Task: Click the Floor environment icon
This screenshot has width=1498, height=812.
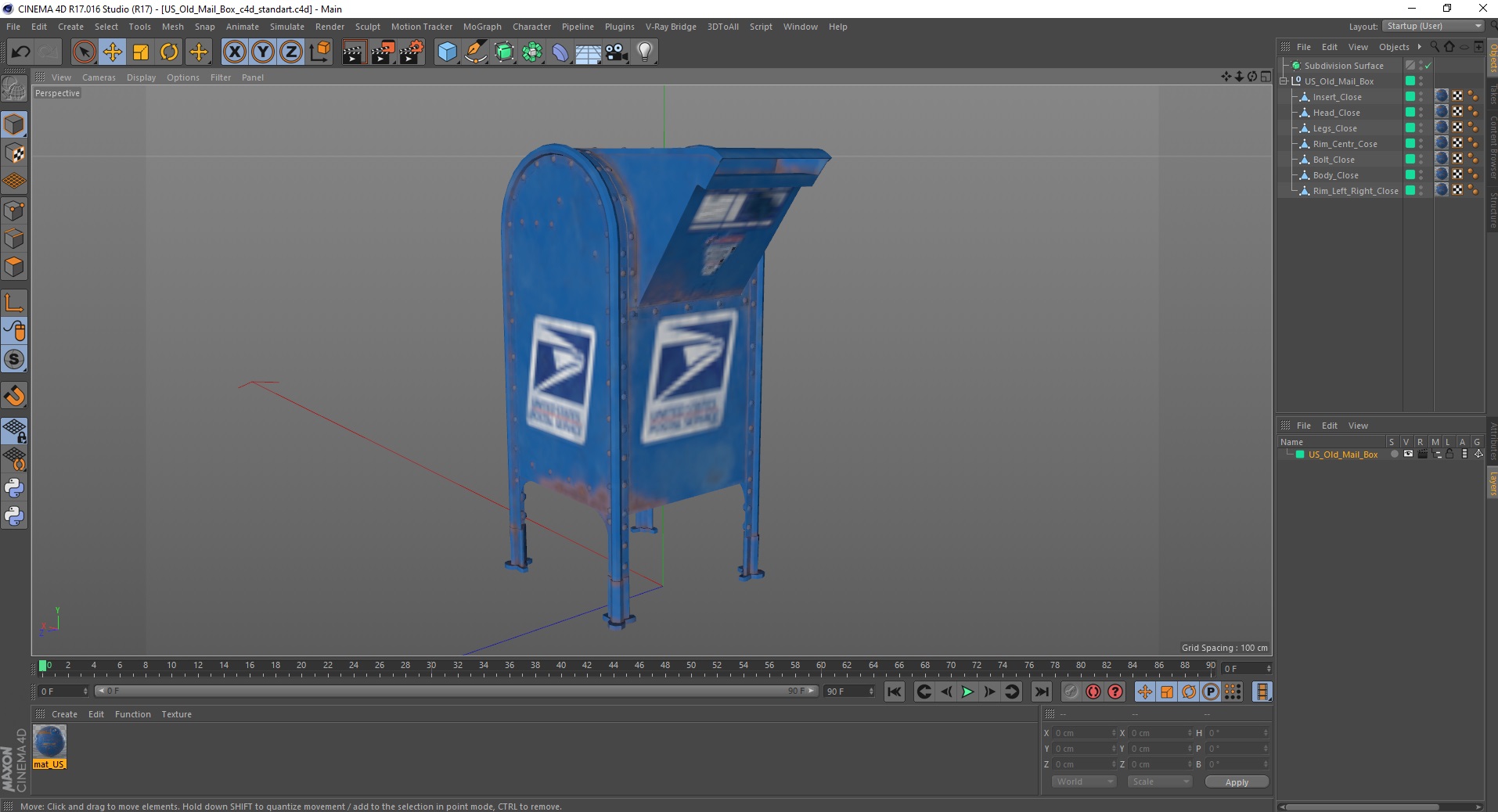Action: click(x=588, y=52)
